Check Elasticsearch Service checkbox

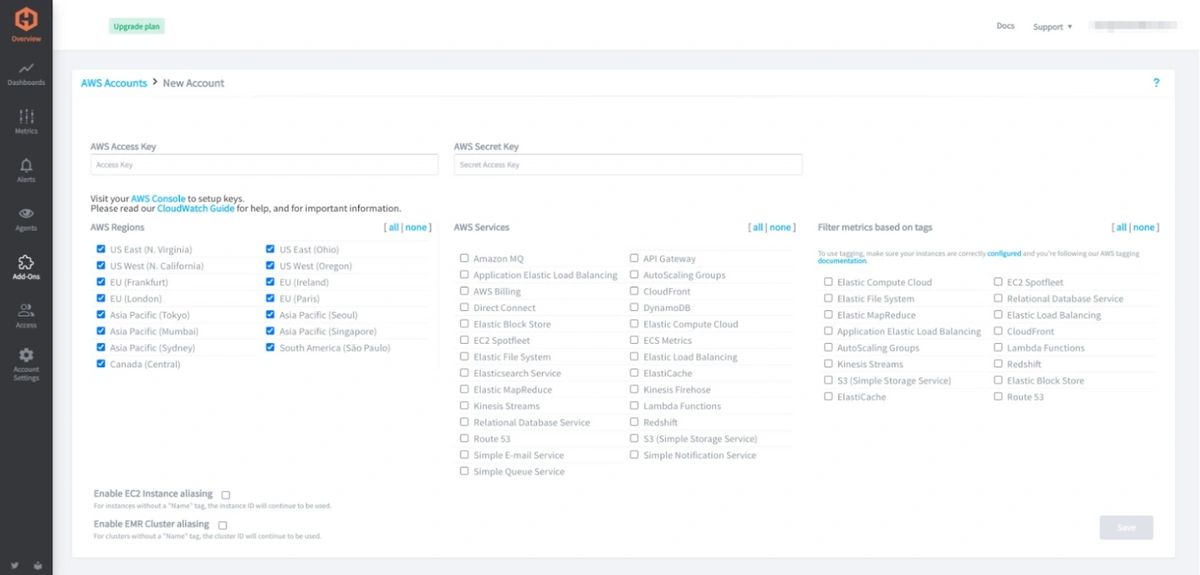(464, 373)
